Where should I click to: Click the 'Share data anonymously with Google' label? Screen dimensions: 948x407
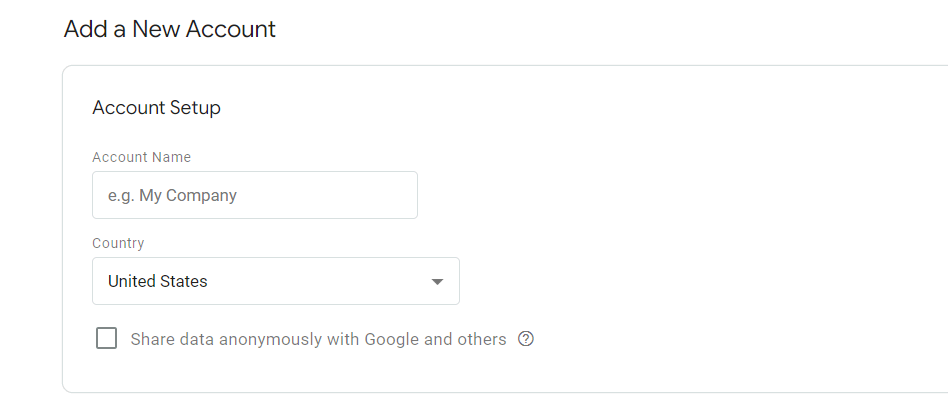tap(318, 339)
